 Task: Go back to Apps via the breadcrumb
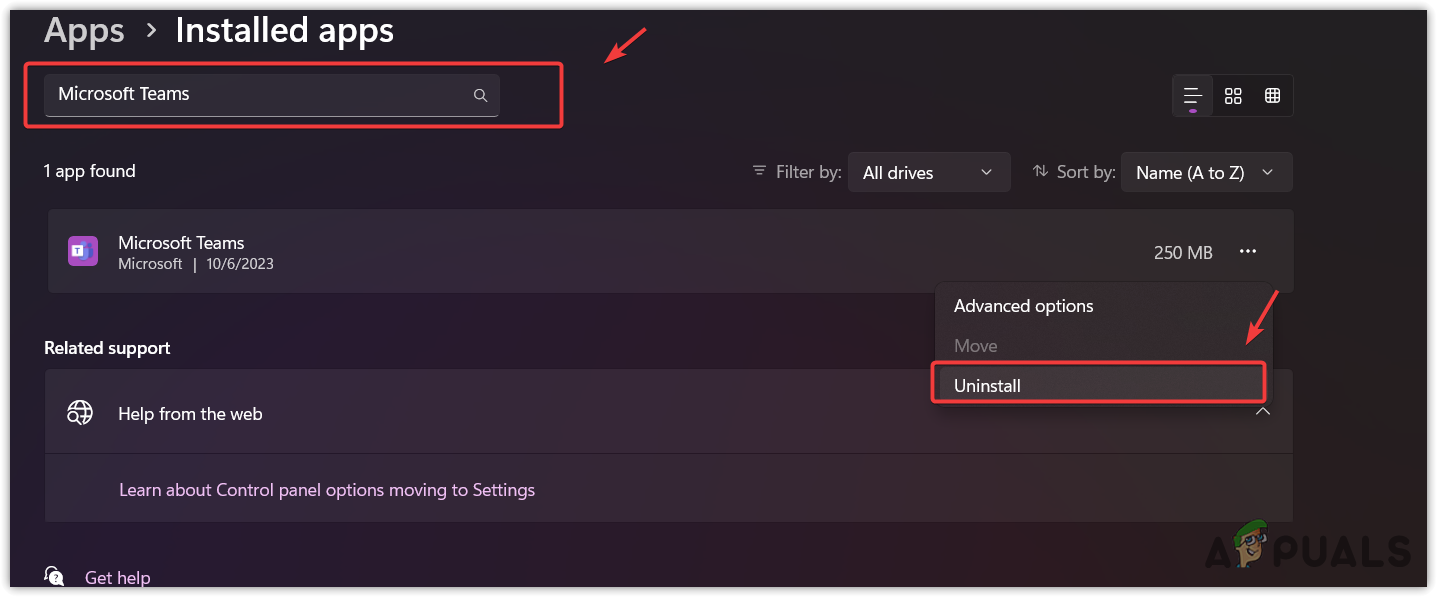tap(84, 31)
